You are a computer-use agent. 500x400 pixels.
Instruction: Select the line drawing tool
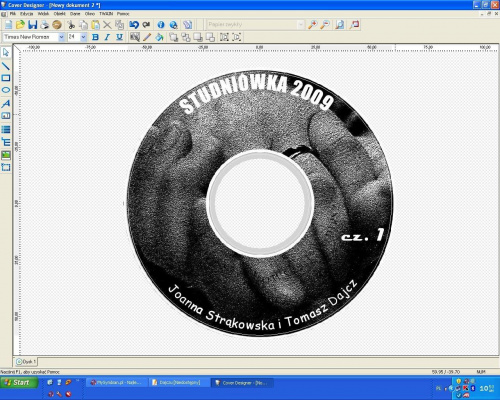point(6,66)
